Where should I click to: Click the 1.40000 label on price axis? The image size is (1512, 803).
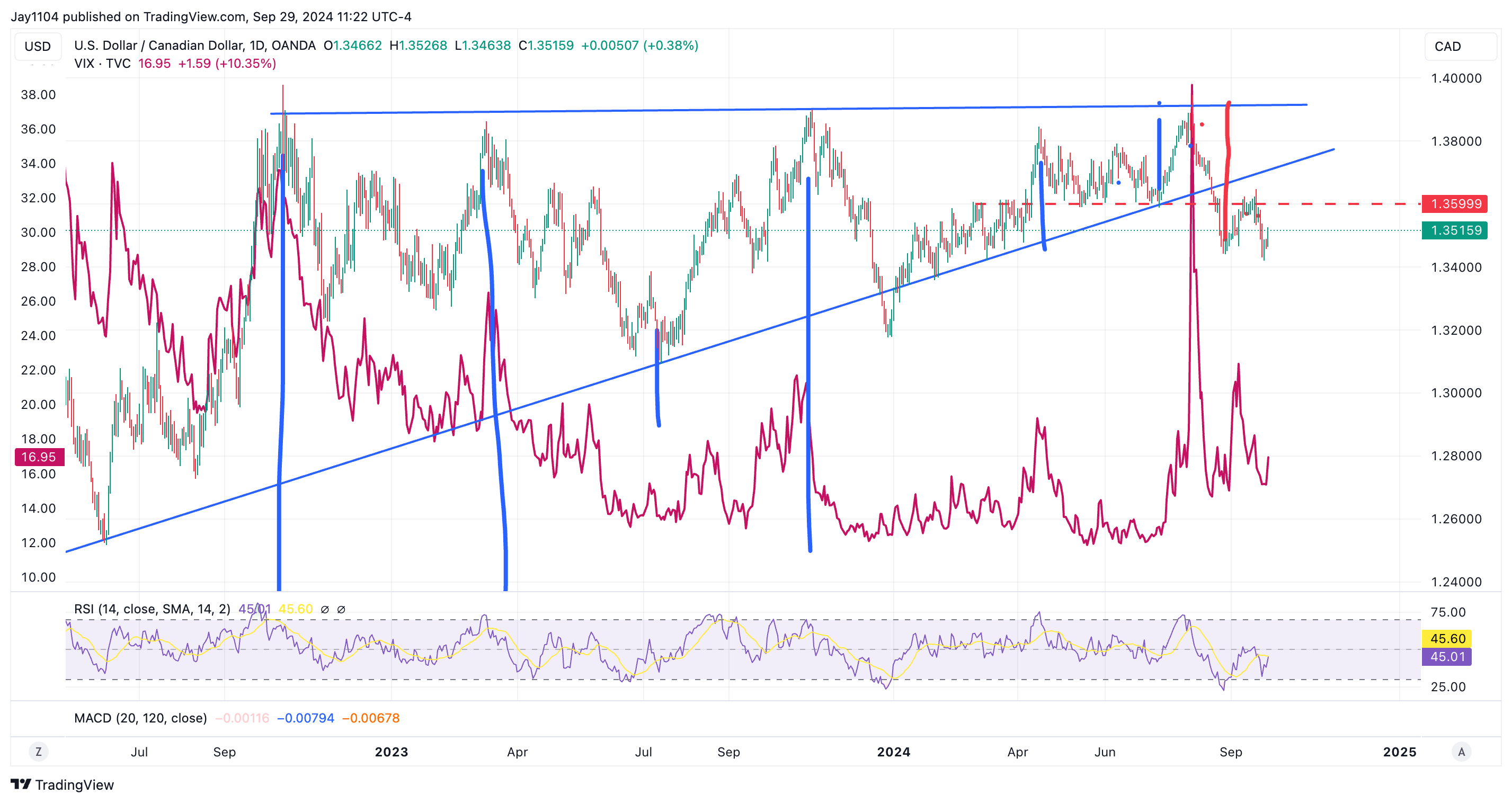coord(1456,78)
